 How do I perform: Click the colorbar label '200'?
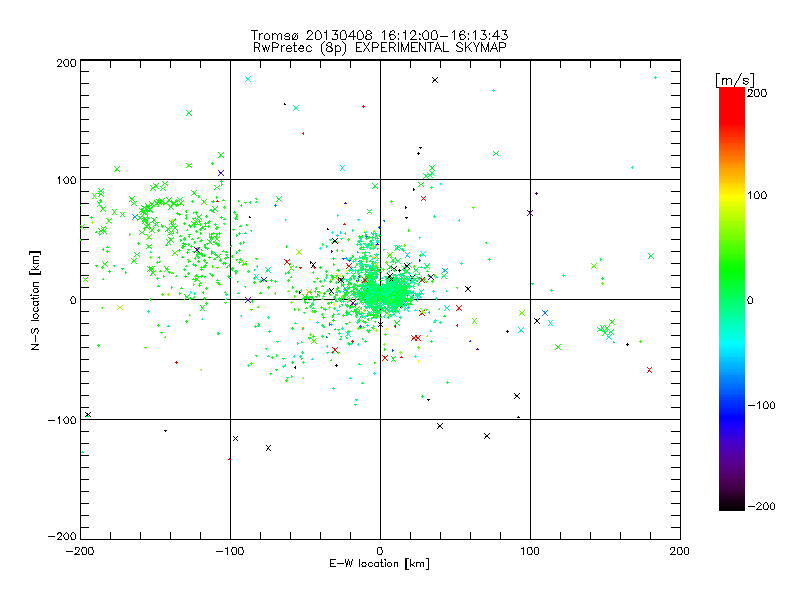point(757,93)
